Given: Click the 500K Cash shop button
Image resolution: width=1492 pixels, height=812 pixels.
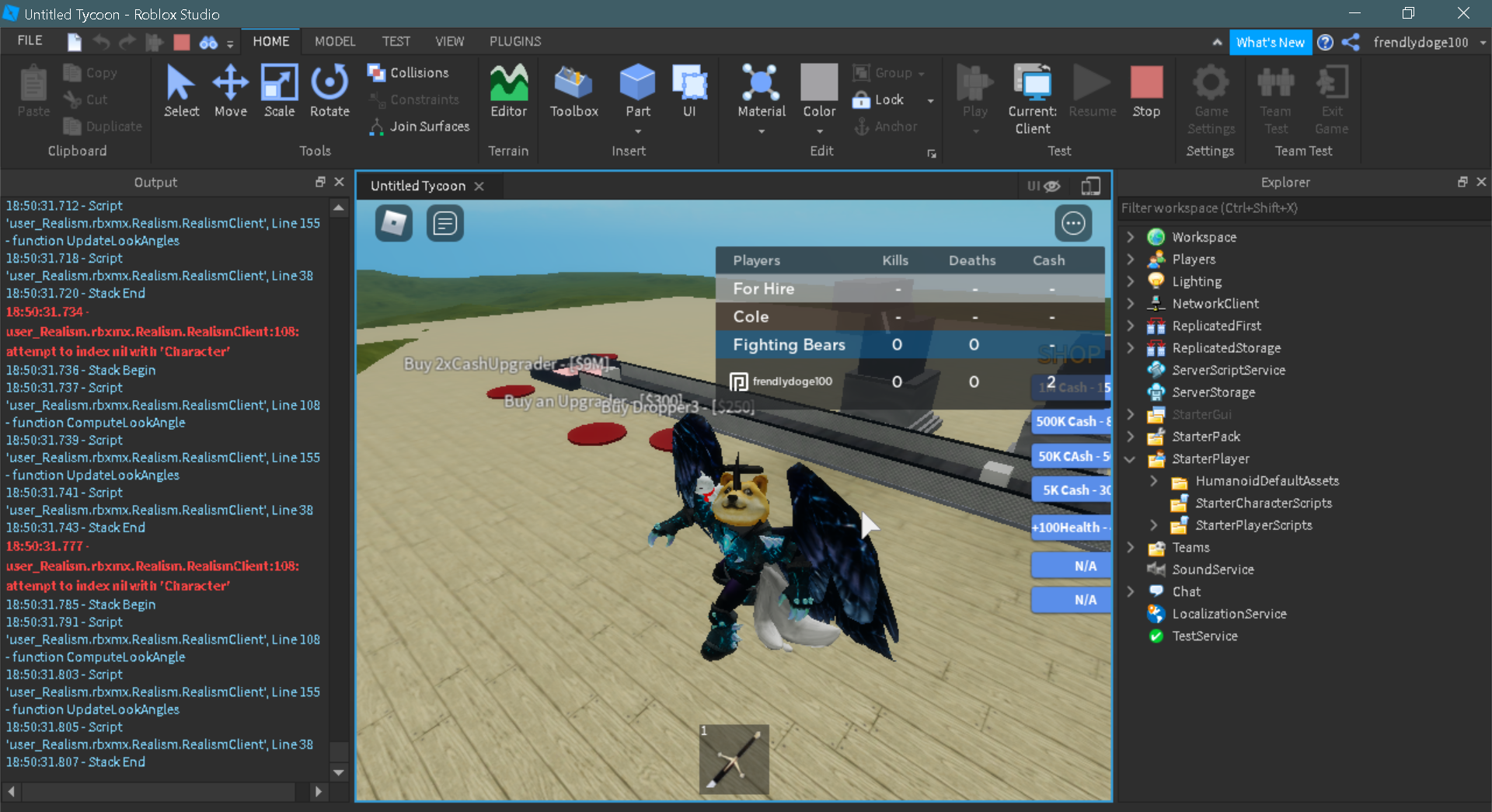Looking at the screenshot, I should (x=1072, y=422).
